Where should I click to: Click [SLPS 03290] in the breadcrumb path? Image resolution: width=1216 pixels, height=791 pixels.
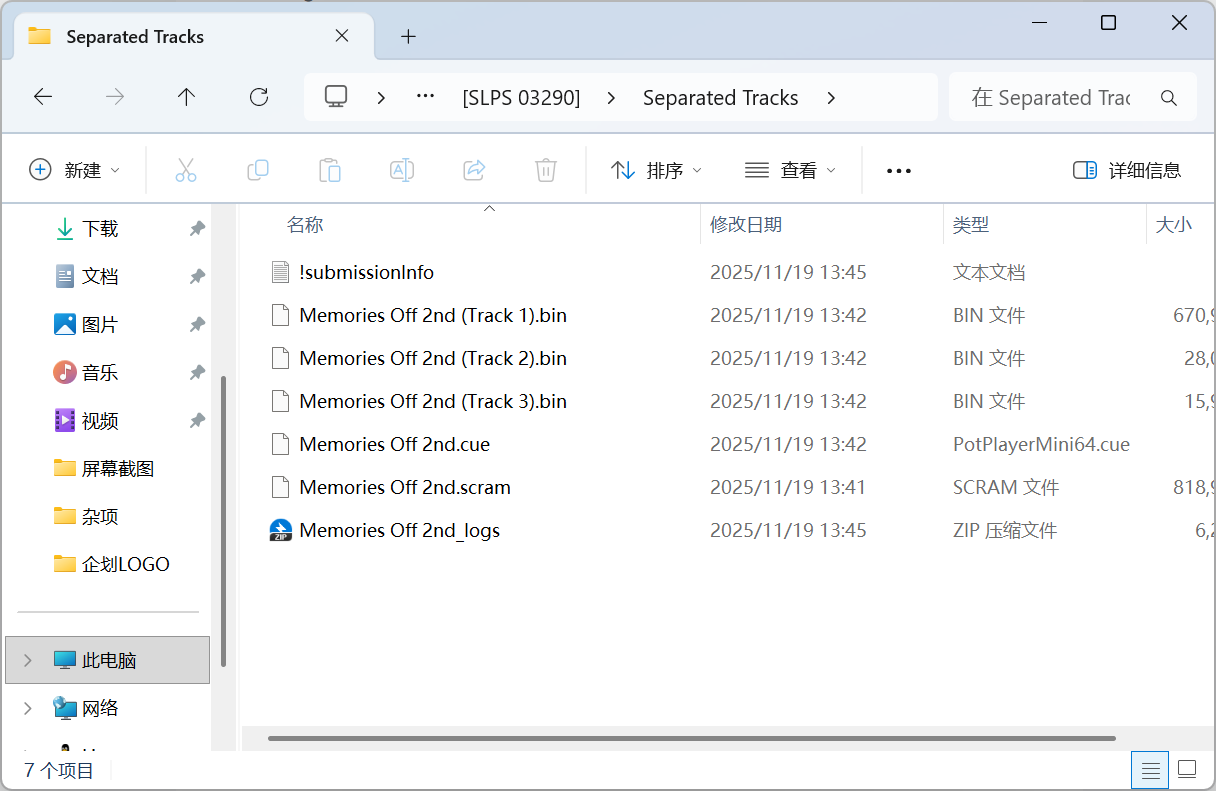click(521, 98)
